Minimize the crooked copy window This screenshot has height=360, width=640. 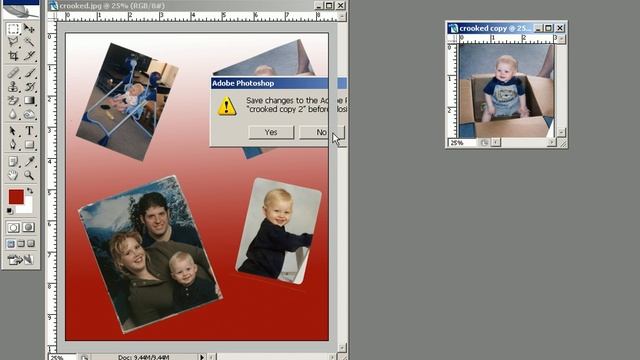pyautogui.click(x=538, y=28)
